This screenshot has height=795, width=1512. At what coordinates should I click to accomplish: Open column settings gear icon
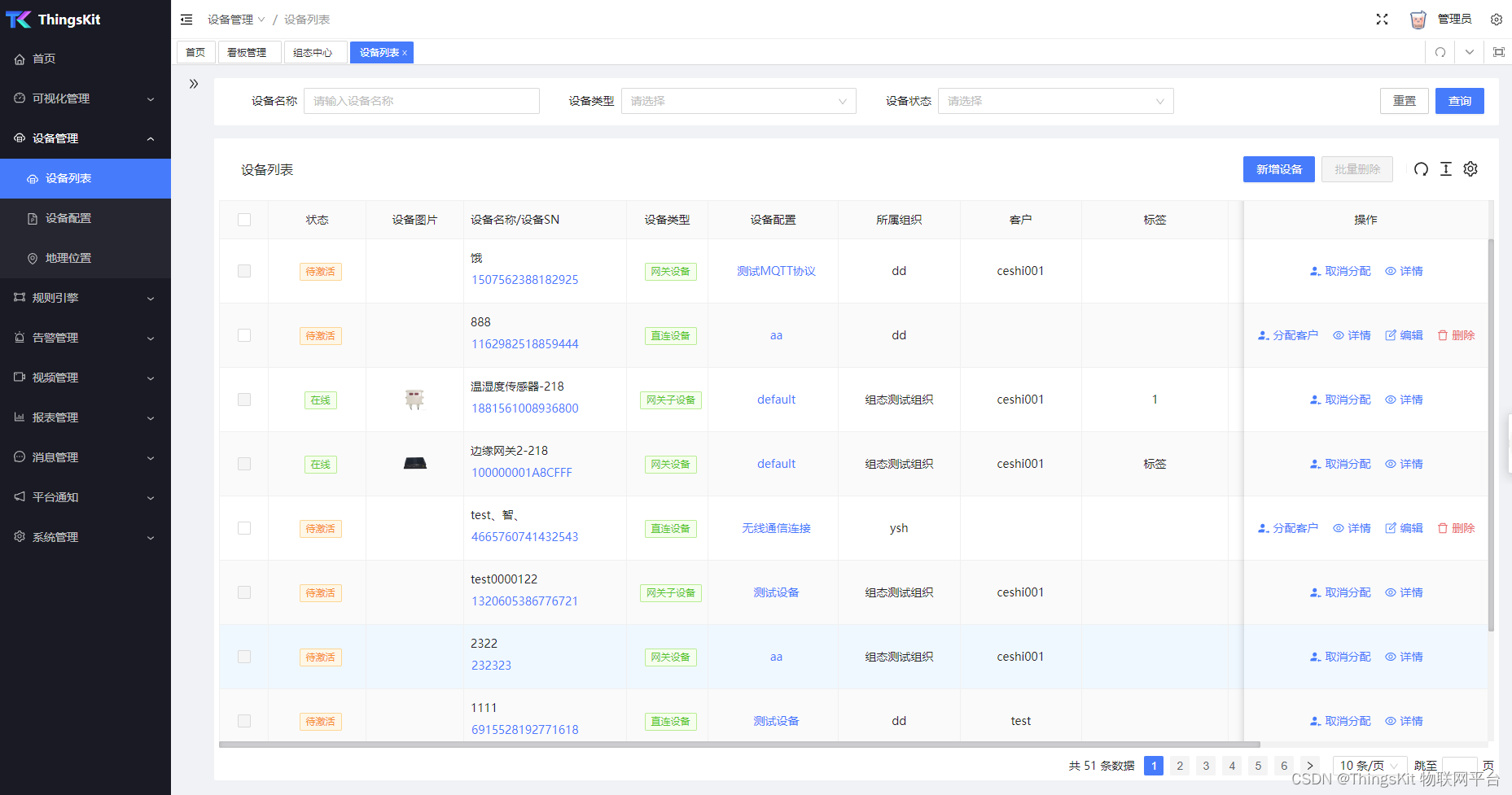click(1470, 169)
